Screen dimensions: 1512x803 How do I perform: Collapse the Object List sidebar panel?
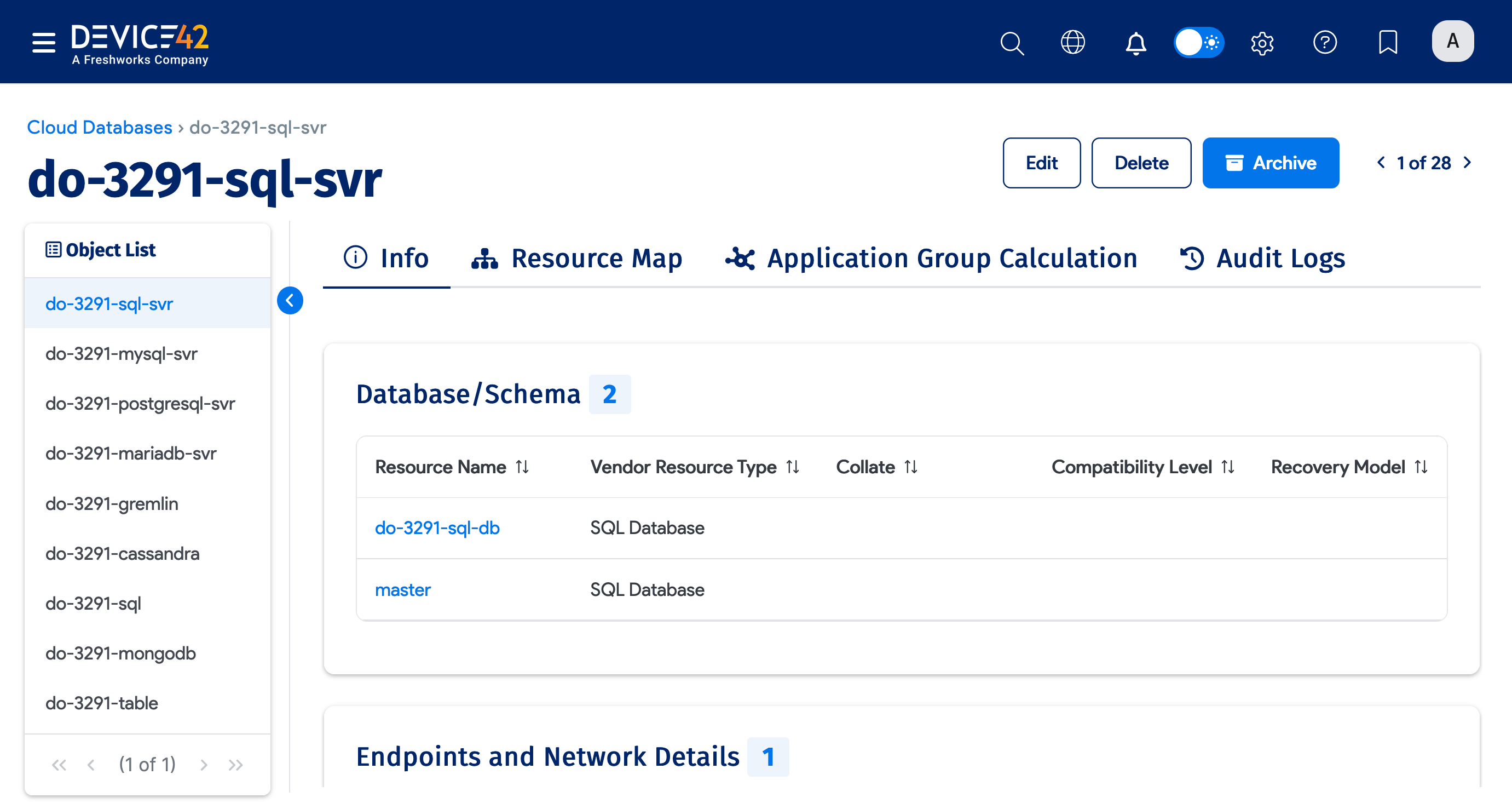290,300
